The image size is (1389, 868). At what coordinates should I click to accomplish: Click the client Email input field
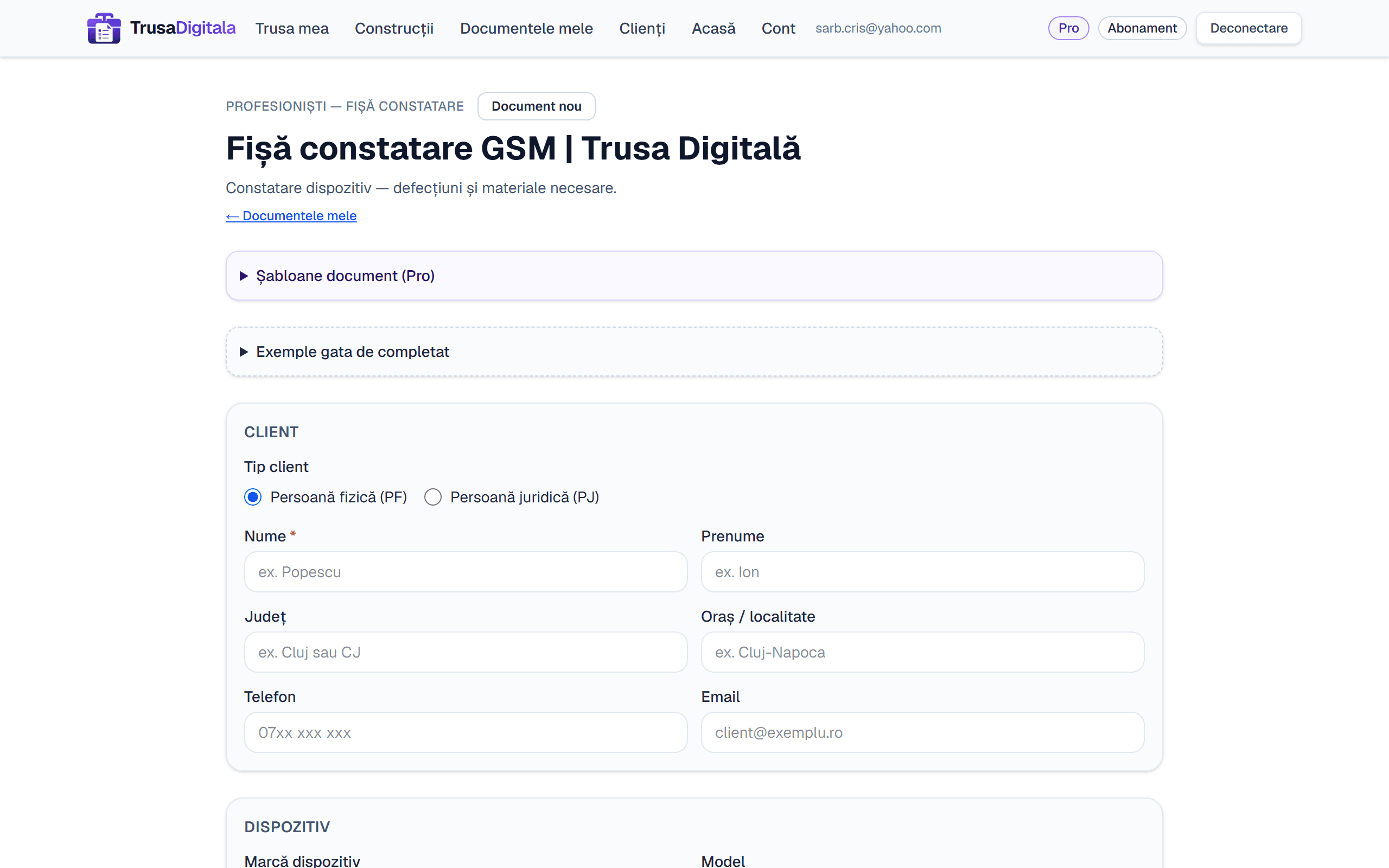pos(922,732)
